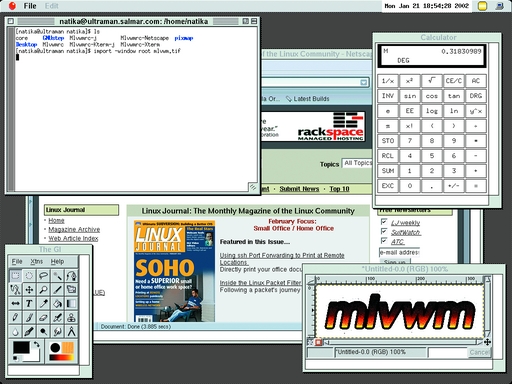Image resolution: width=512 pixels, height=384 pixels.
Task: Open the Xtns menu in GIMP
Action: (37, 261)
